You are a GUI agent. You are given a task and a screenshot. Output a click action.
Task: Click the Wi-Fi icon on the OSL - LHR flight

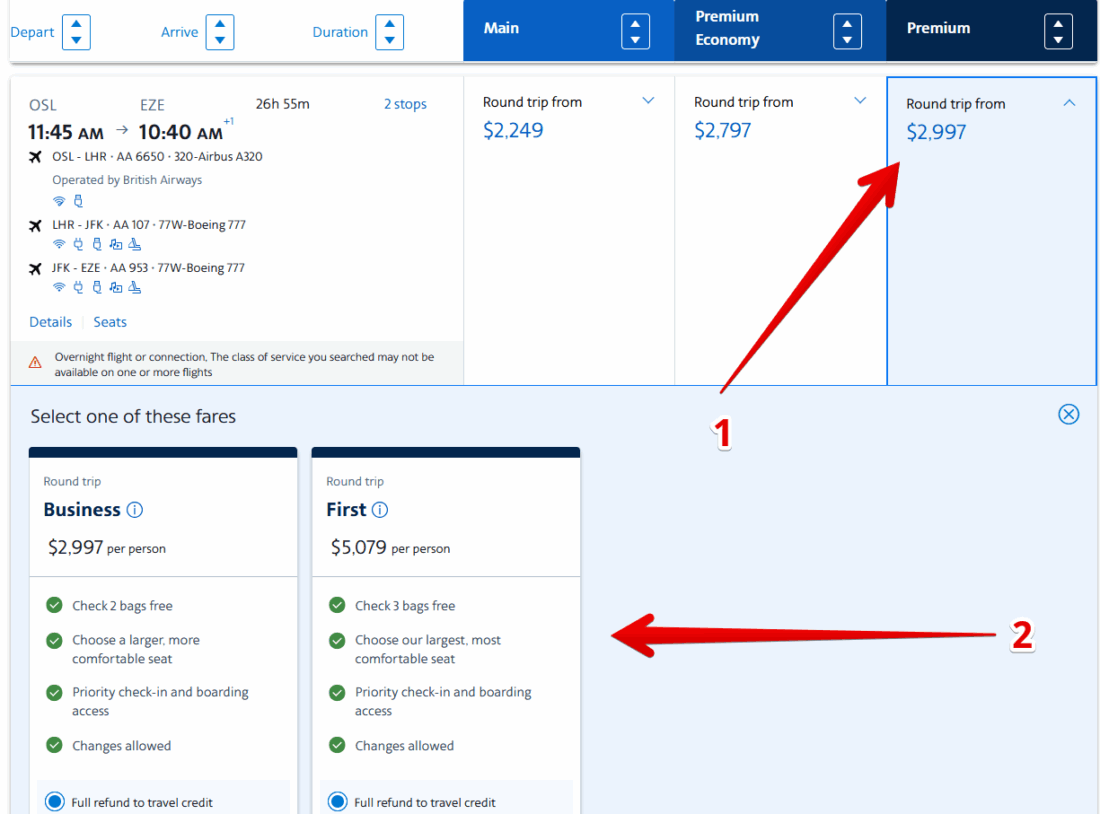click(x=59, y=201)
